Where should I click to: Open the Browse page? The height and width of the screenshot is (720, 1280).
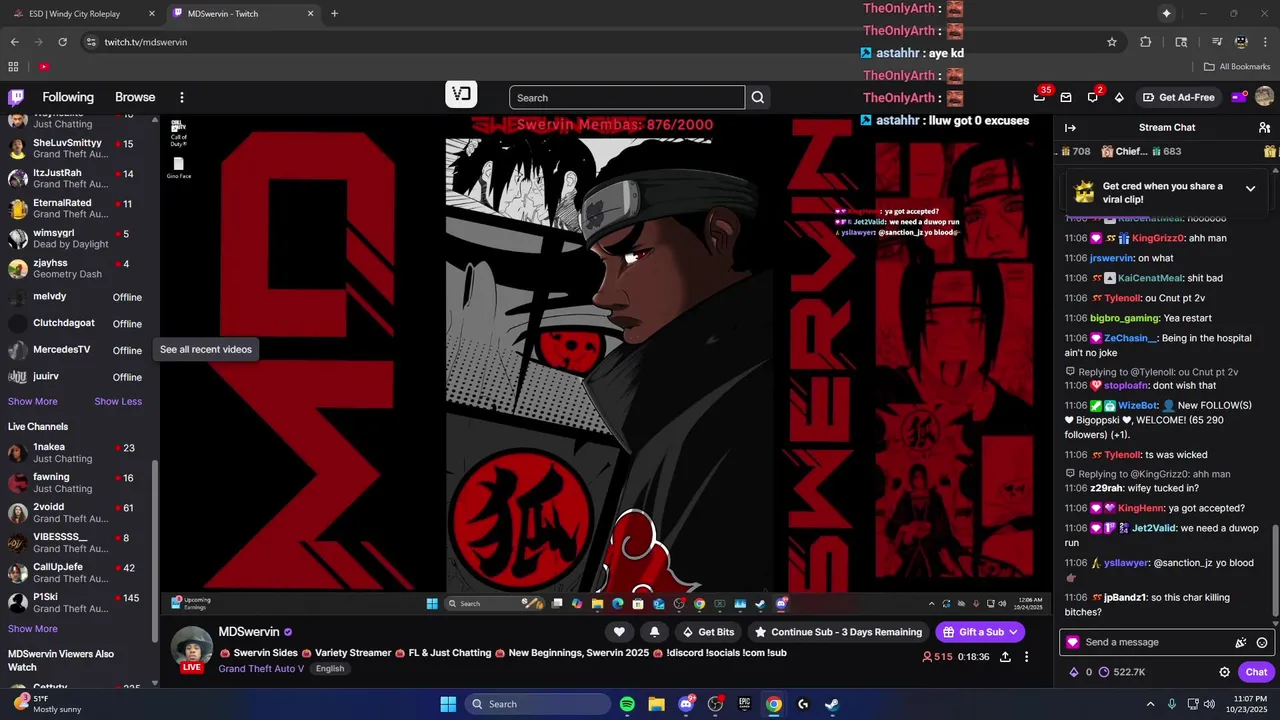135,97
